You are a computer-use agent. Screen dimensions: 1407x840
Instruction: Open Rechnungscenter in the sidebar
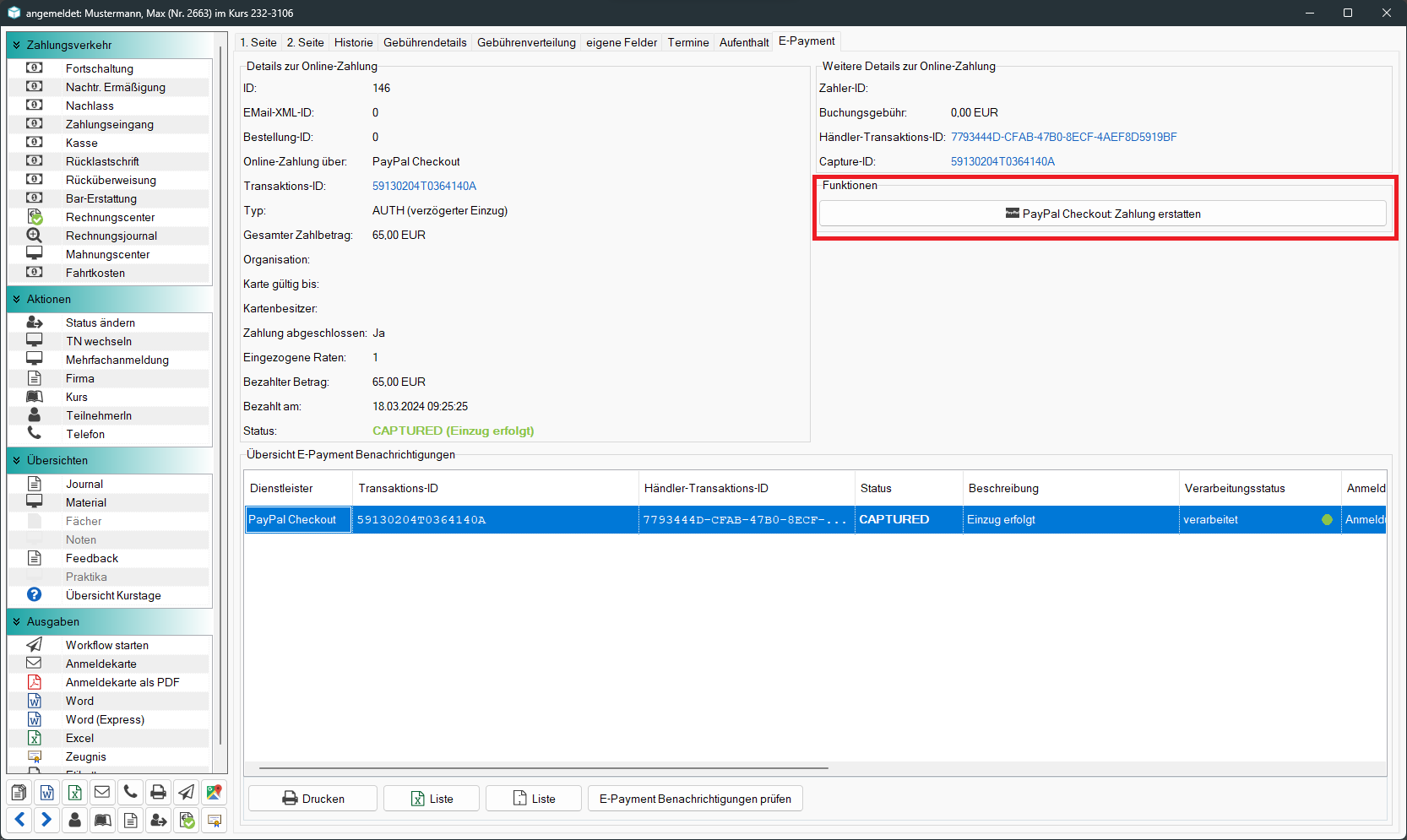click(x=111, y=217)
